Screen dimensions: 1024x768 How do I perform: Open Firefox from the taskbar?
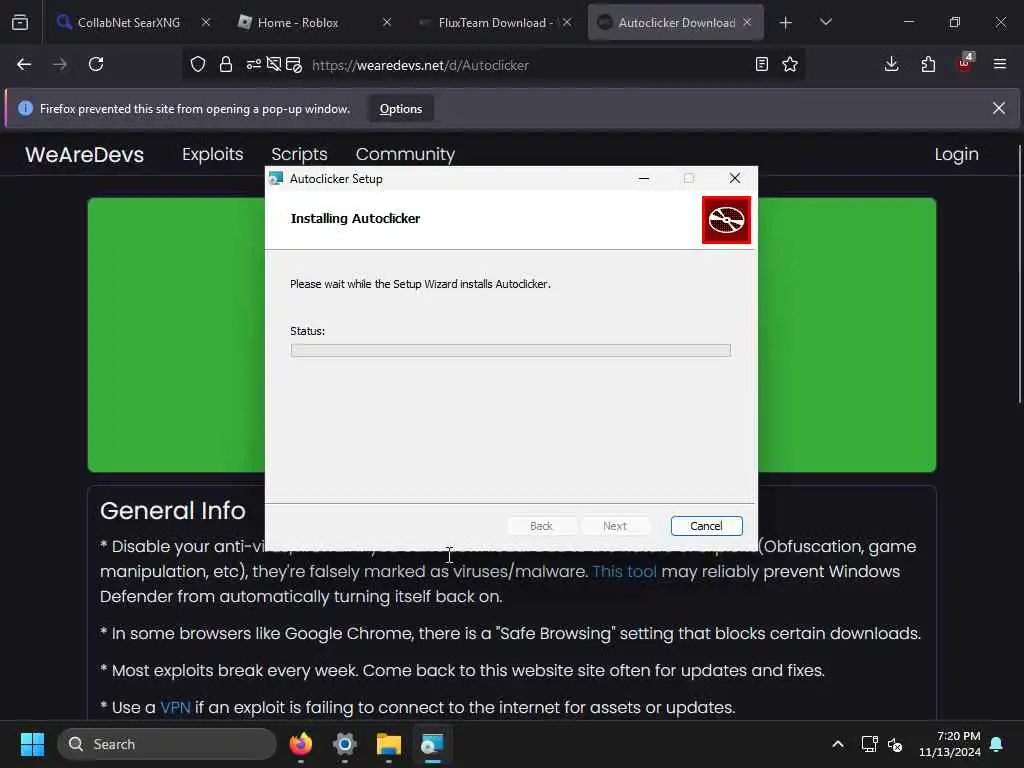point(301,744)
